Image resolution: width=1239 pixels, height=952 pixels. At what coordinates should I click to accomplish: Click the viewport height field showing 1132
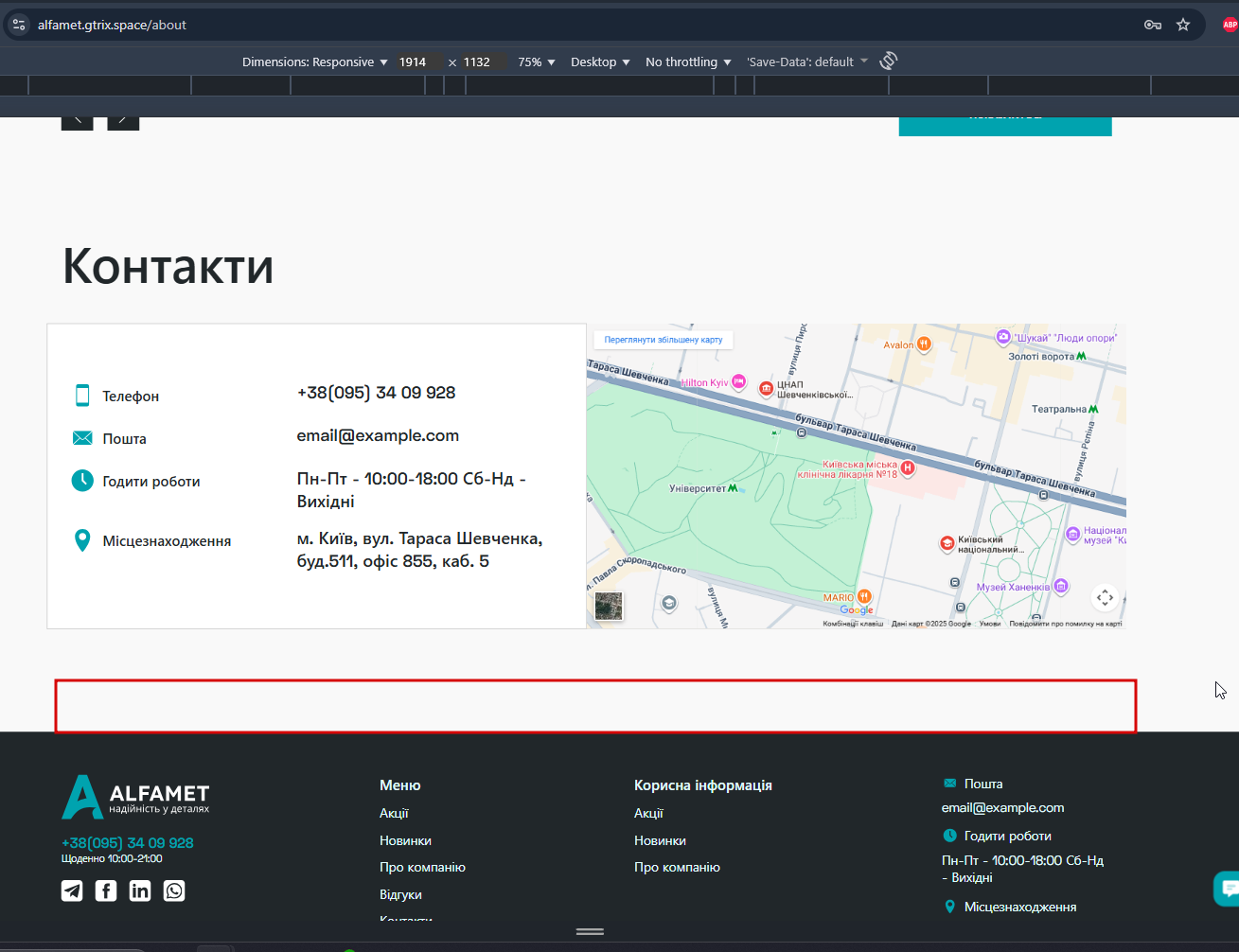point(481,62)
